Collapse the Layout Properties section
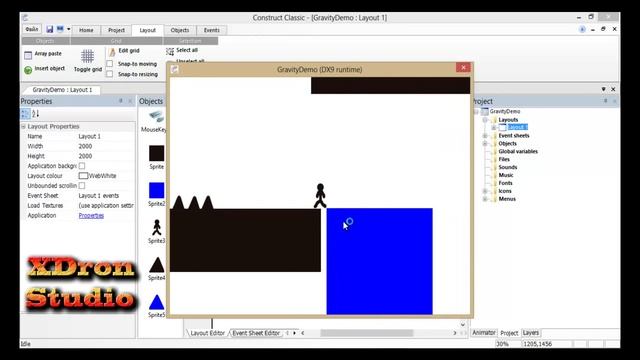This screenshot has height=360, width=640. [23, 127]
